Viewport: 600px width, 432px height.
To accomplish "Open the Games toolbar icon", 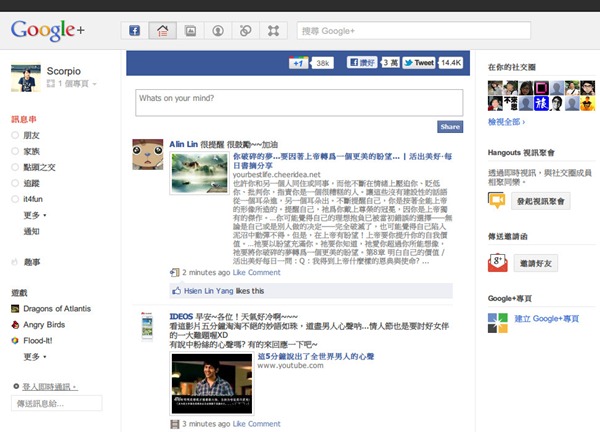I will (273, 31).
